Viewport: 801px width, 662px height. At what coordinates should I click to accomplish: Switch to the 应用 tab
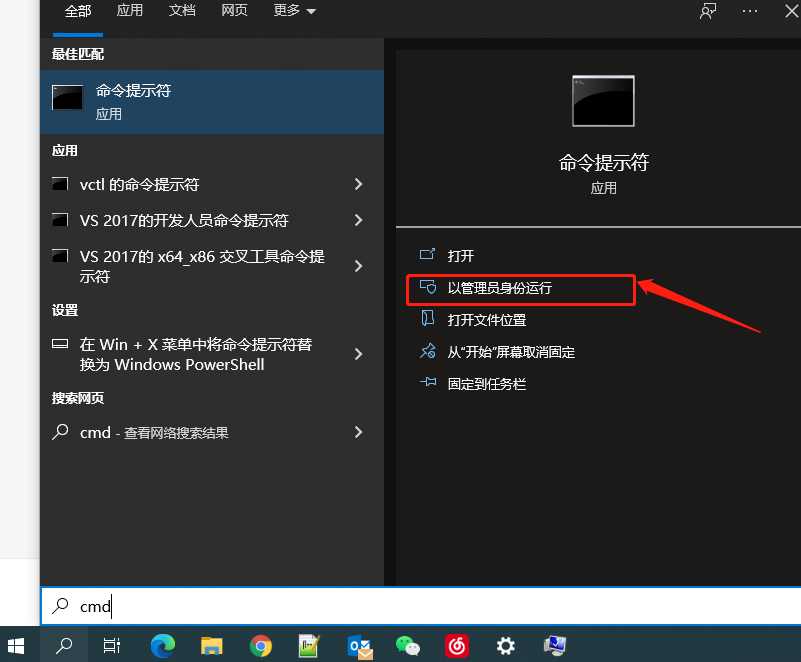coord(129,13)
